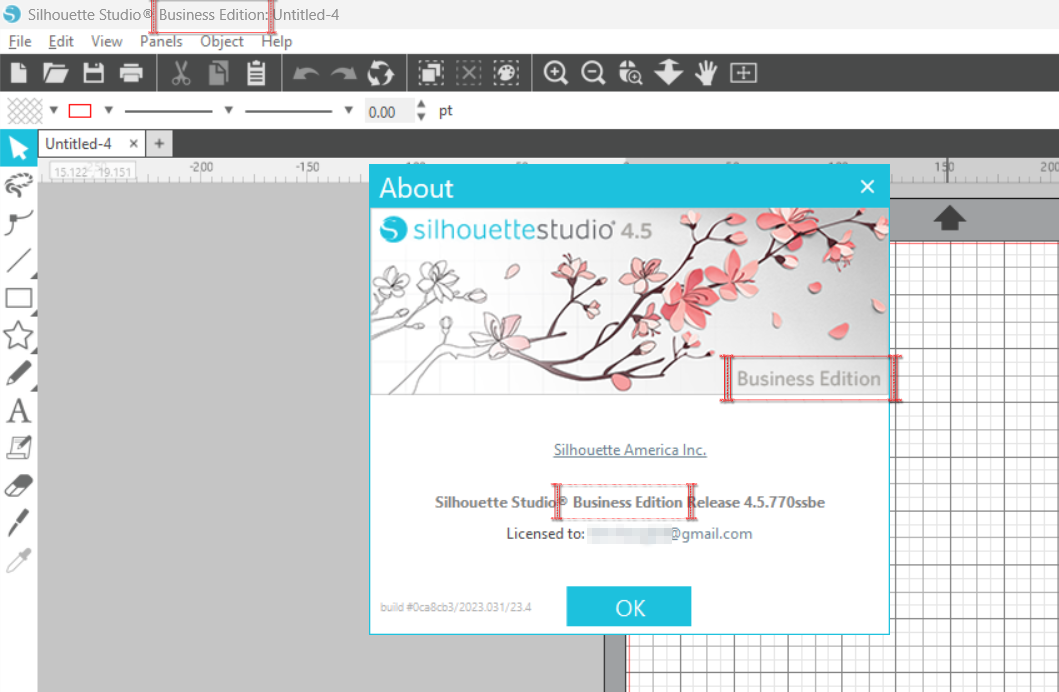
Task: Close the About dialog with X
Action: pos(867,186)
